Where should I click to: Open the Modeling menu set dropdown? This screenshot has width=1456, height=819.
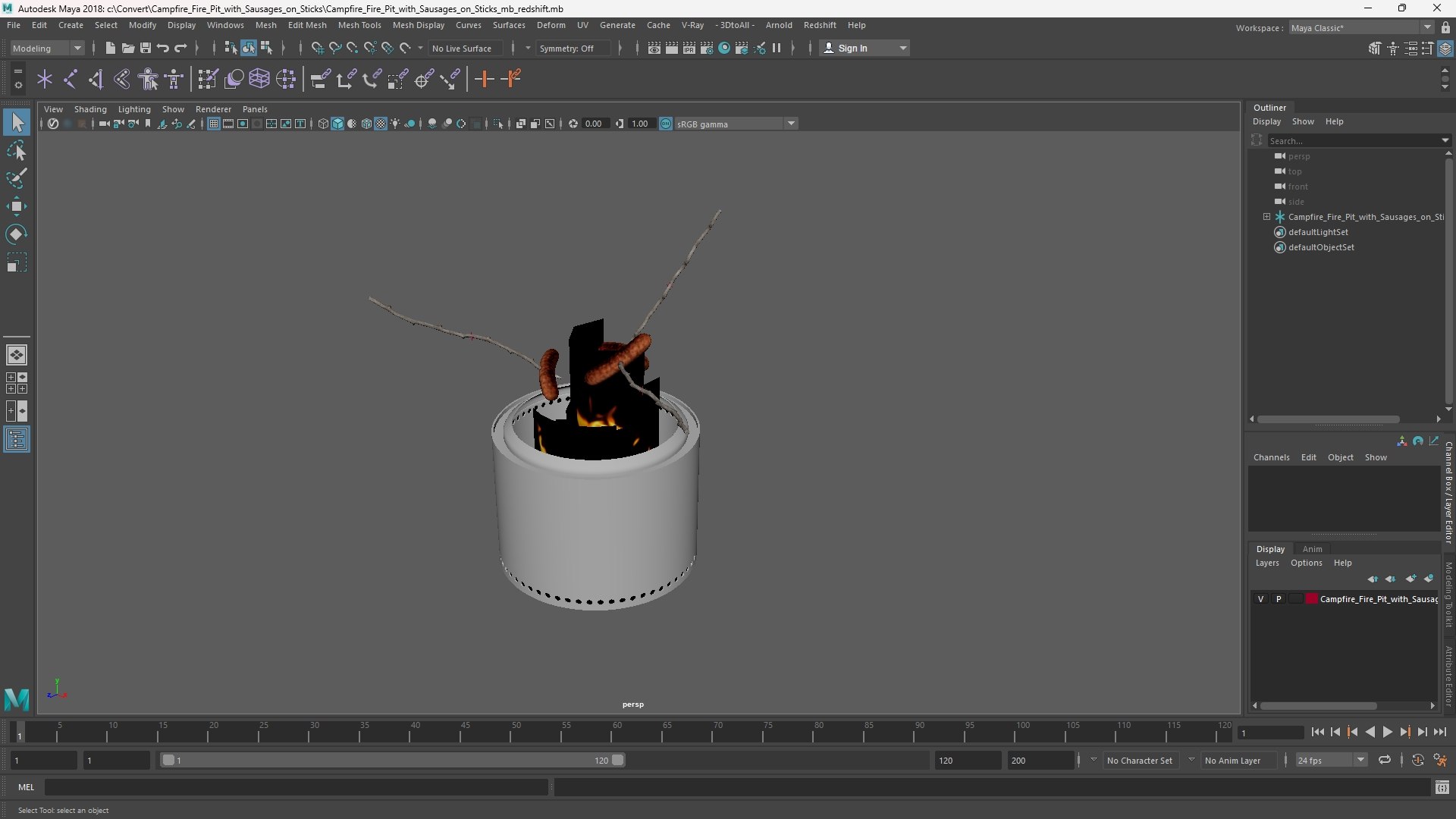(x=47, y=48)
